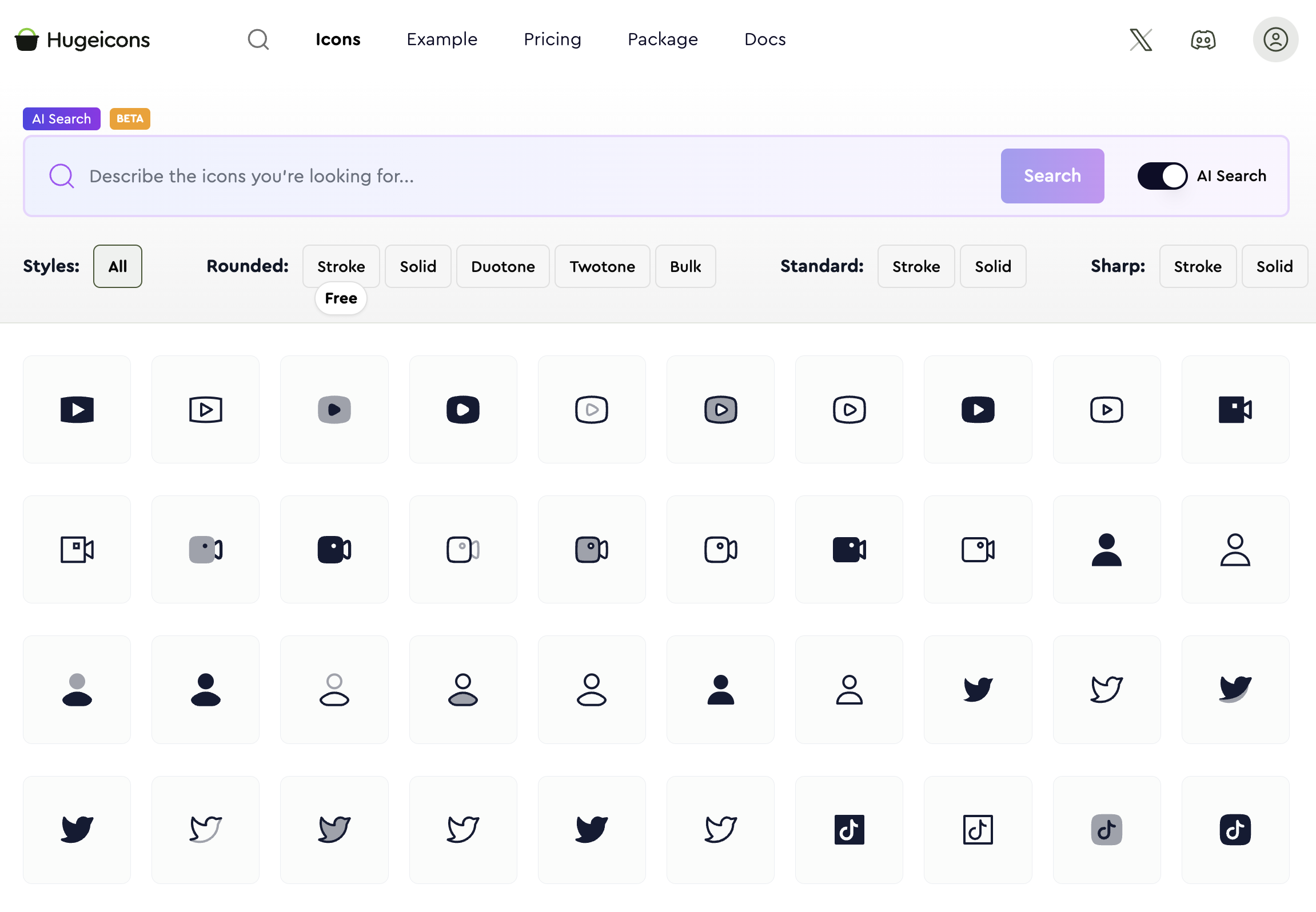Select the outline Twitter bird with gray tail
The height and width of the screenshot is (912, 1316).
click(x=206, y=830)
